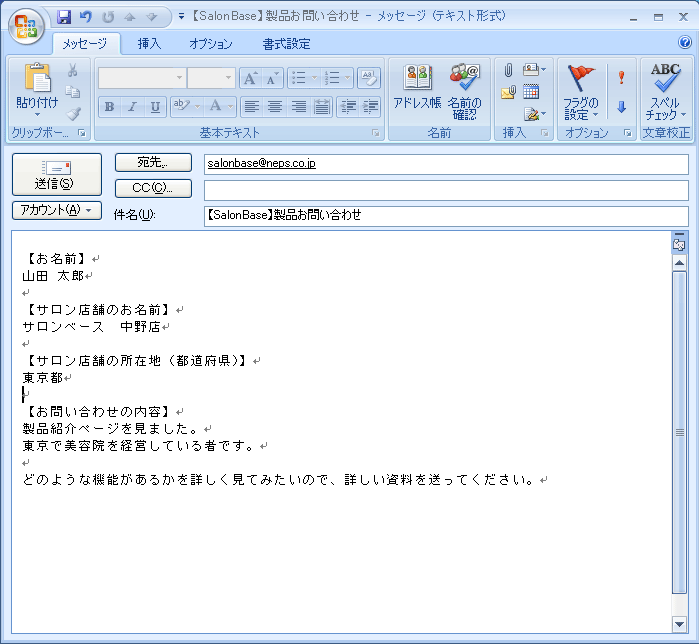Click the CC(C)... button

coord(153,188)
